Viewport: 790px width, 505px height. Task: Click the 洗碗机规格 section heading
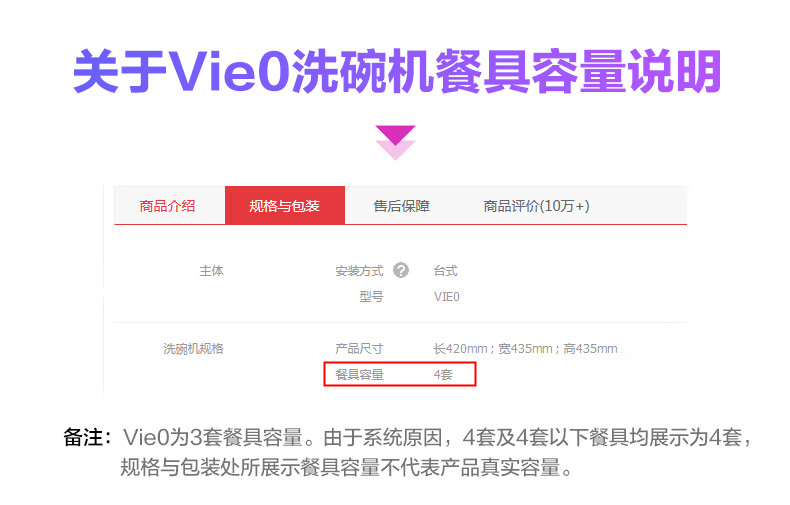tap(193, 348)
